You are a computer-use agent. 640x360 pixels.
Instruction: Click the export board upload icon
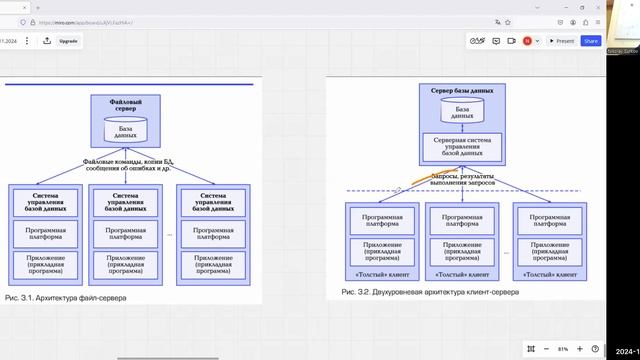coord(47,41)
